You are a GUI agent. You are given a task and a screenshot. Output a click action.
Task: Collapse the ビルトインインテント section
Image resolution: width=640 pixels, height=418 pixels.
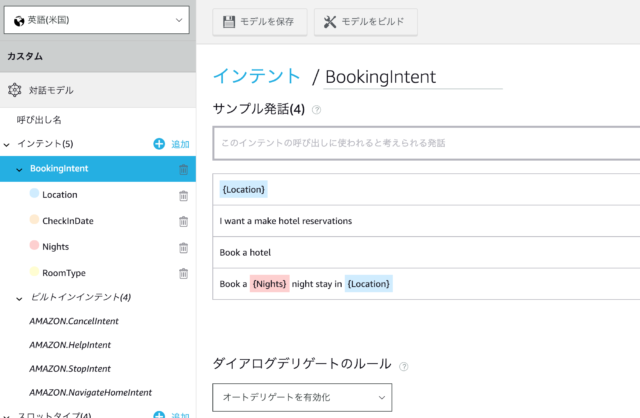point(19,299)
